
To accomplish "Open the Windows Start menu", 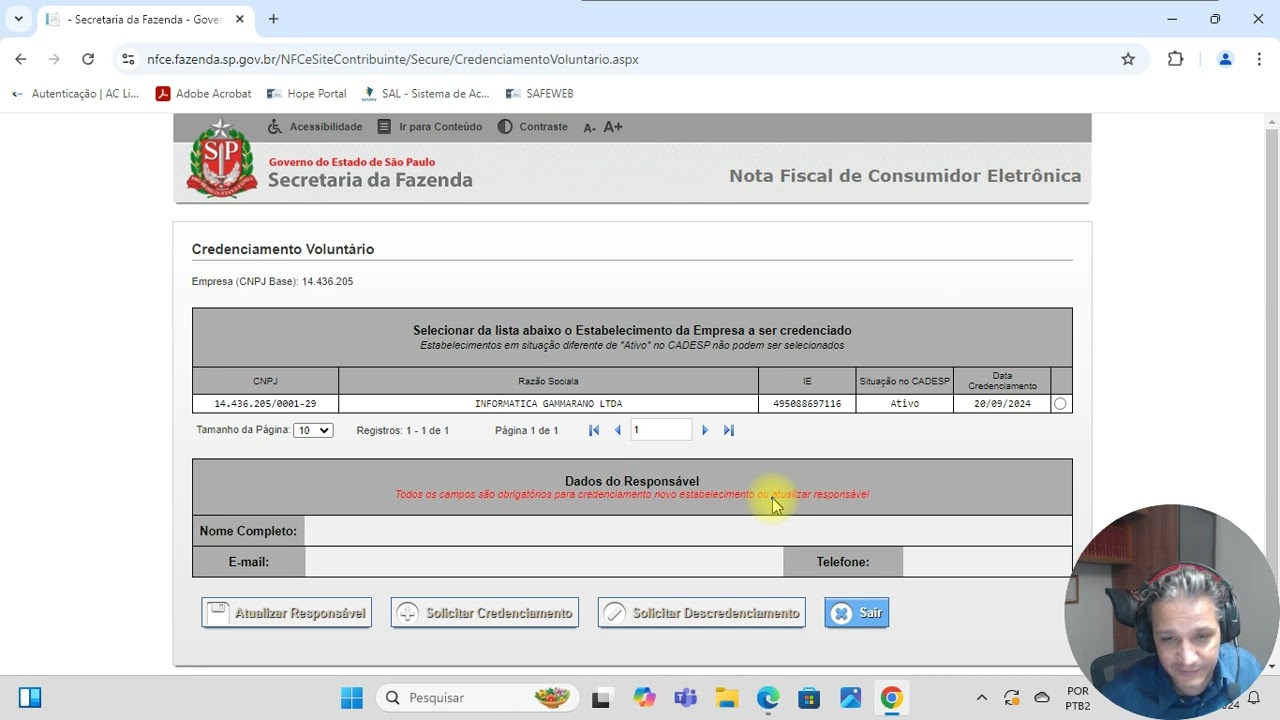I will coord(352,698).
